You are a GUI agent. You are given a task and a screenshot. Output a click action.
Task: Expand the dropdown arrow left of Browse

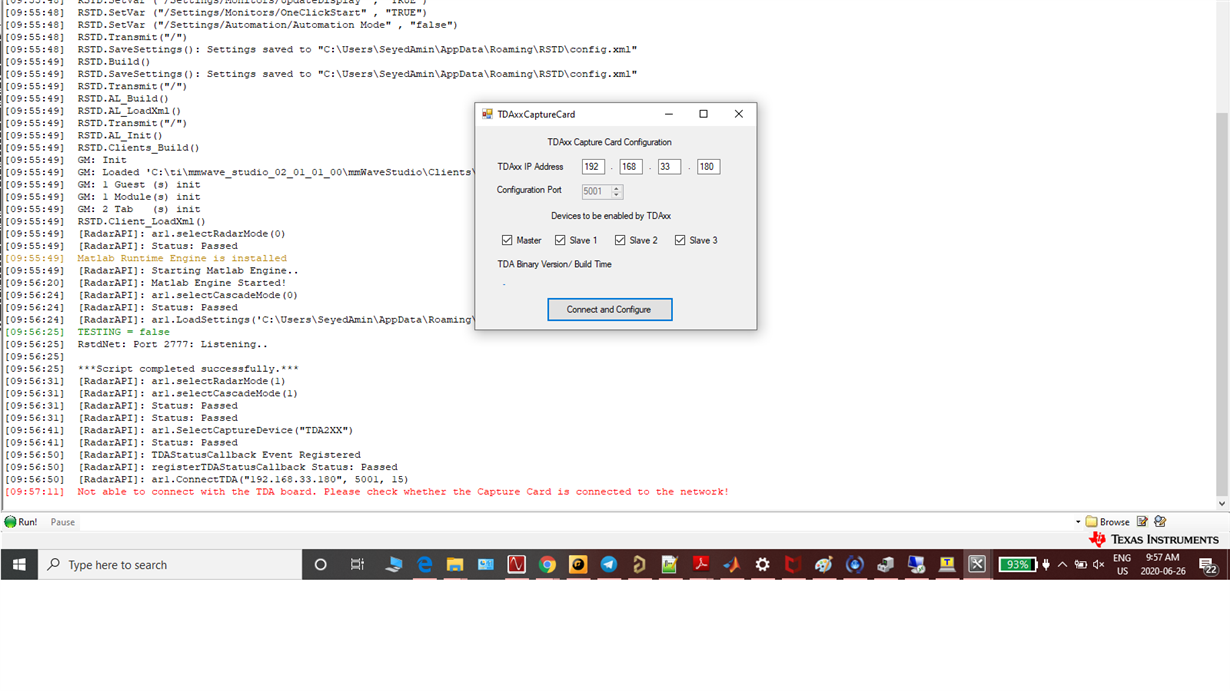click(1078, 522)
